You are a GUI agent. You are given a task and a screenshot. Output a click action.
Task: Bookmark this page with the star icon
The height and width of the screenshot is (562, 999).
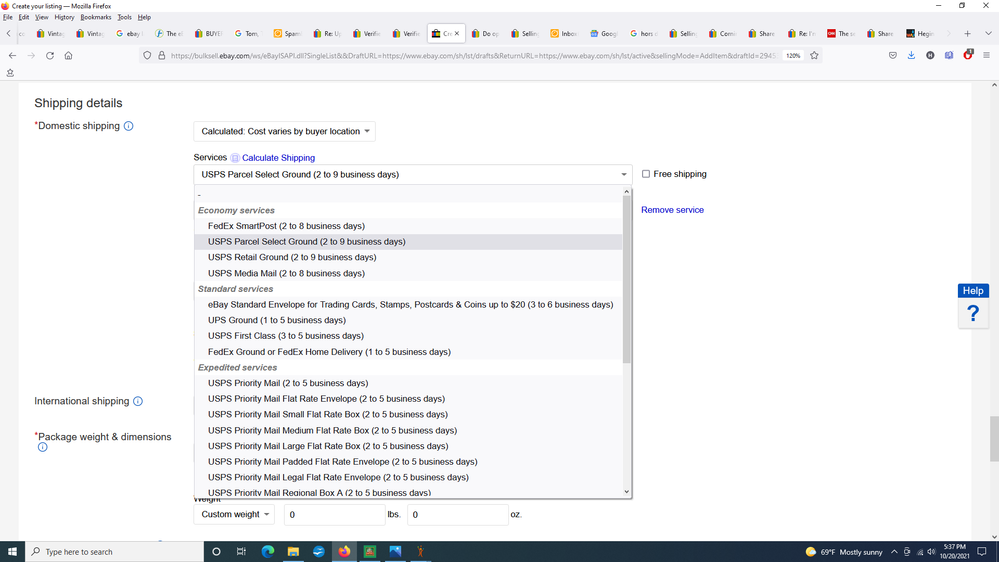coord(814,55)
